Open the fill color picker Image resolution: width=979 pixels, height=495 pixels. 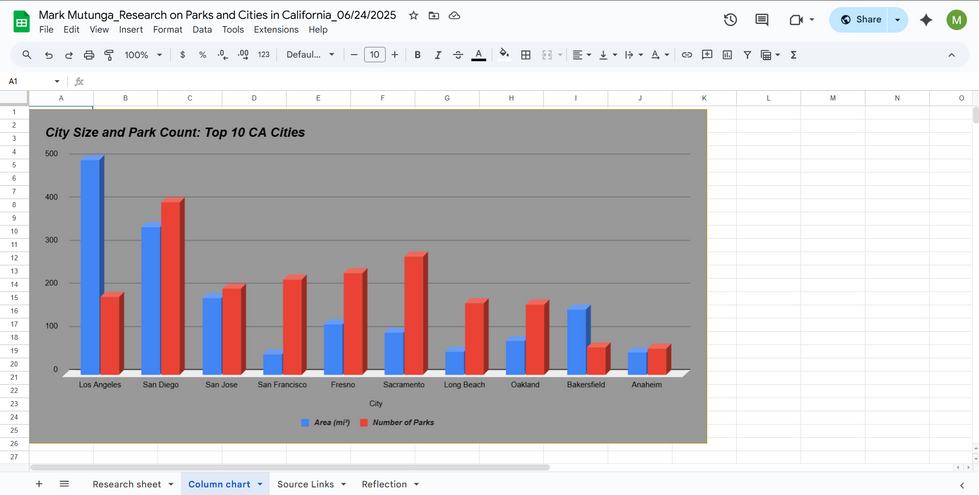(x=504, y=55)
